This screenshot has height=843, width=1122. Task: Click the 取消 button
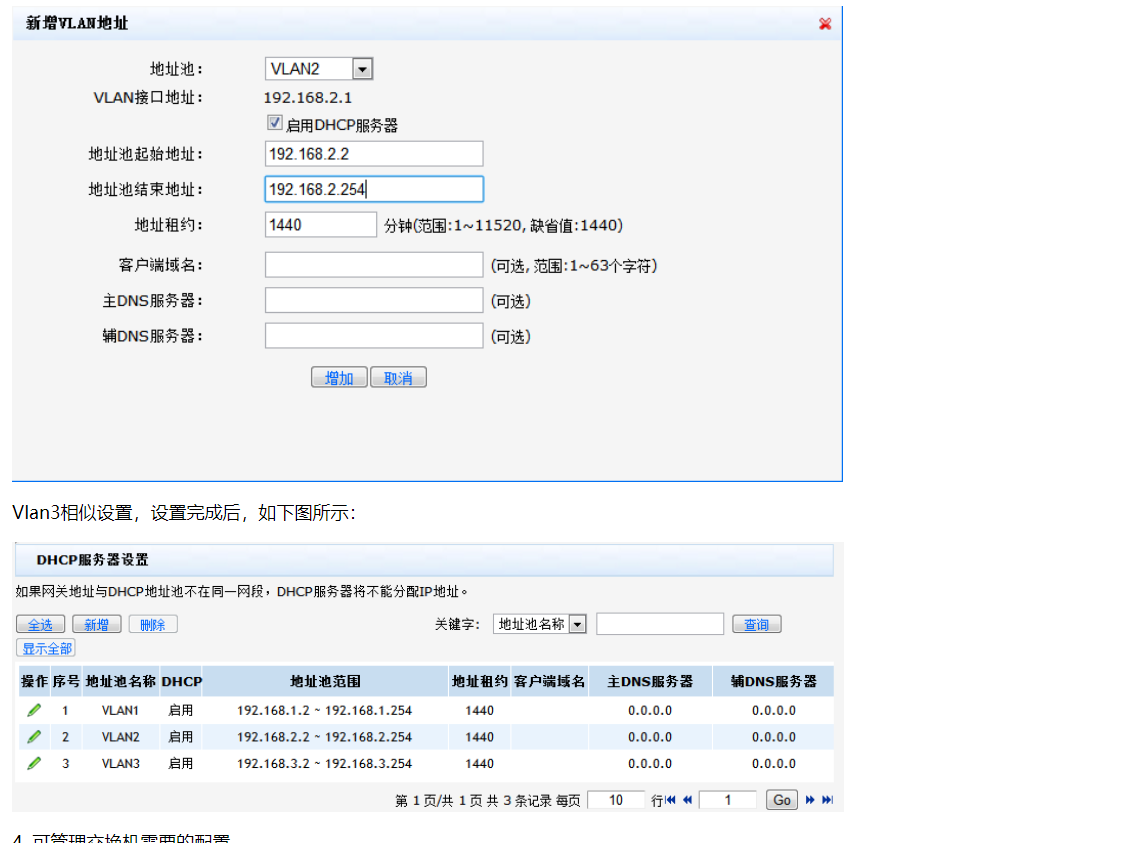(x=399, y=378)
